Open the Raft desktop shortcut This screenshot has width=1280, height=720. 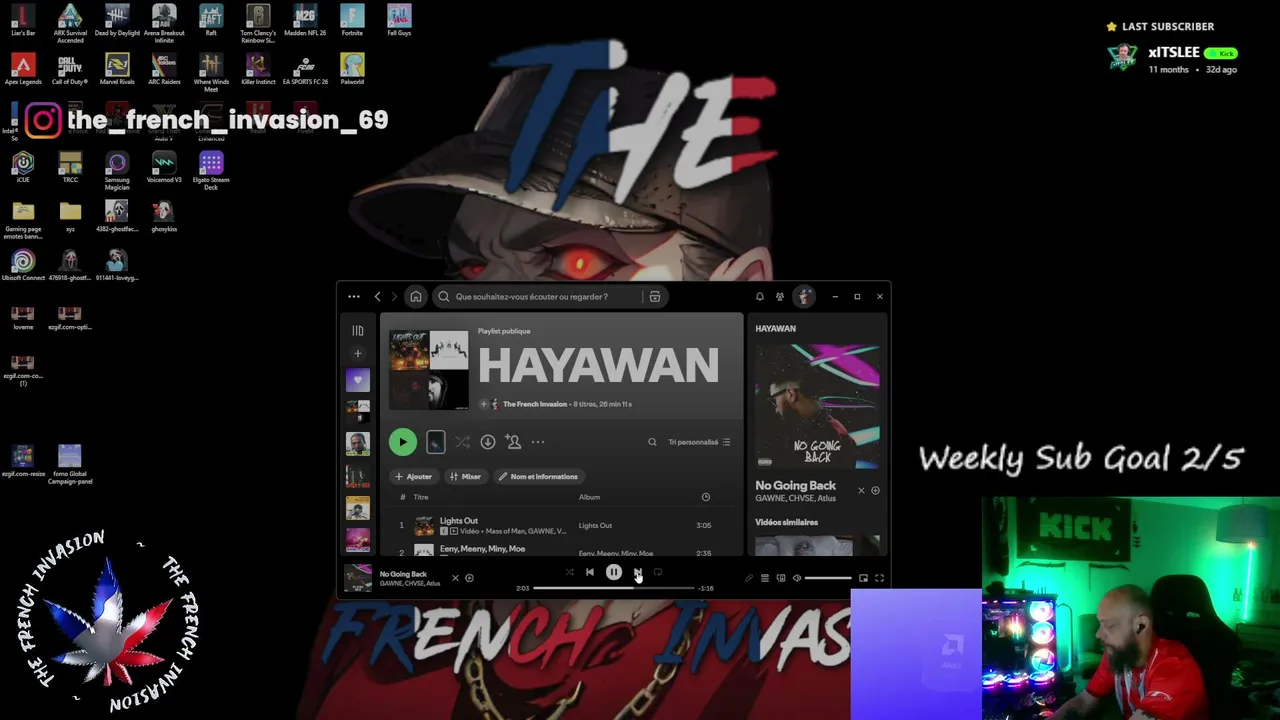pos(211,20)
